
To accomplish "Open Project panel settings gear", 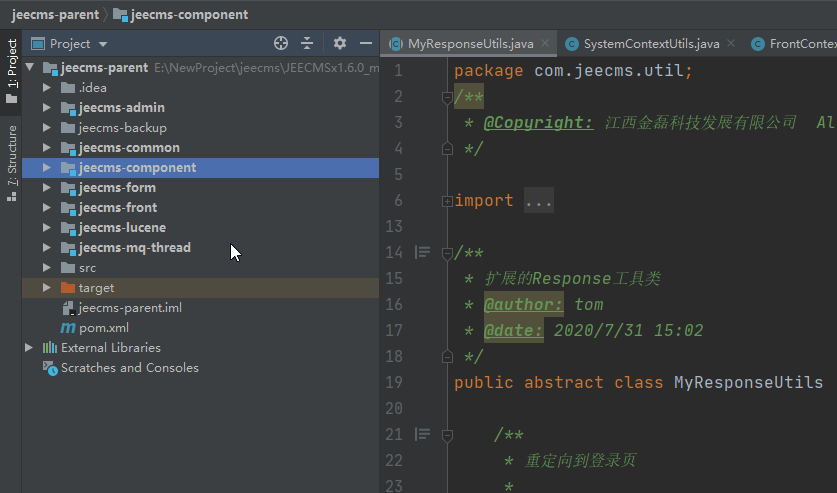I will coord(340,44).
